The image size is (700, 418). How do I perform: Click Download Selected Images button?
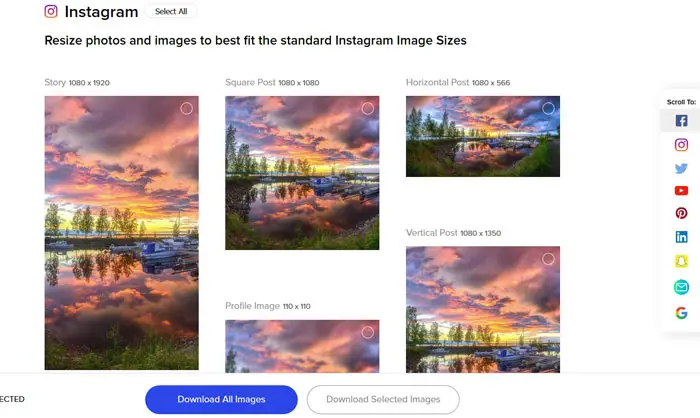click(383, 399)
